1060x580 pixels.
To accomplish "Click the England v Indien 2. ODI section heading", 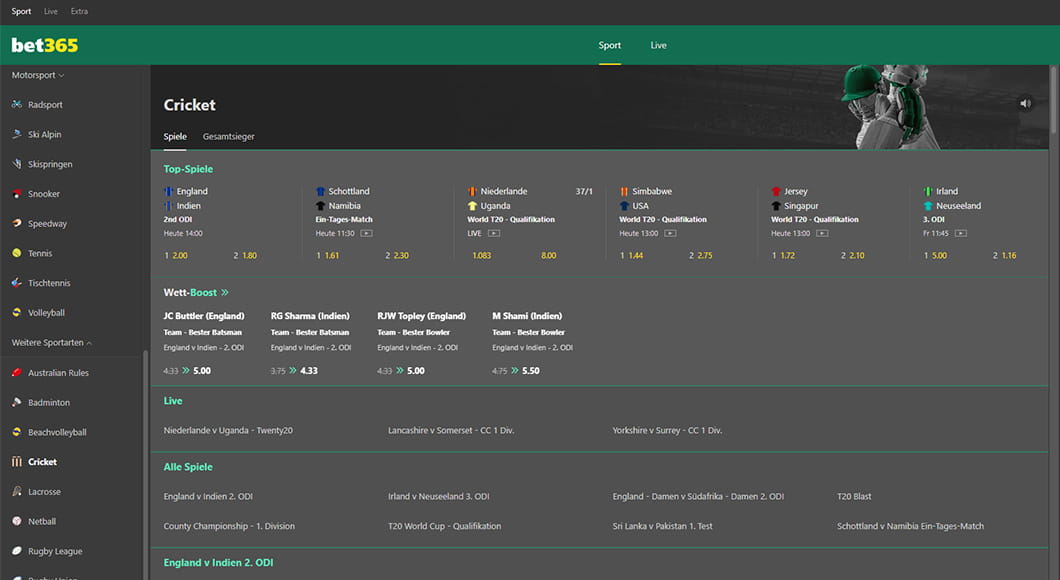I will (218, 563).
